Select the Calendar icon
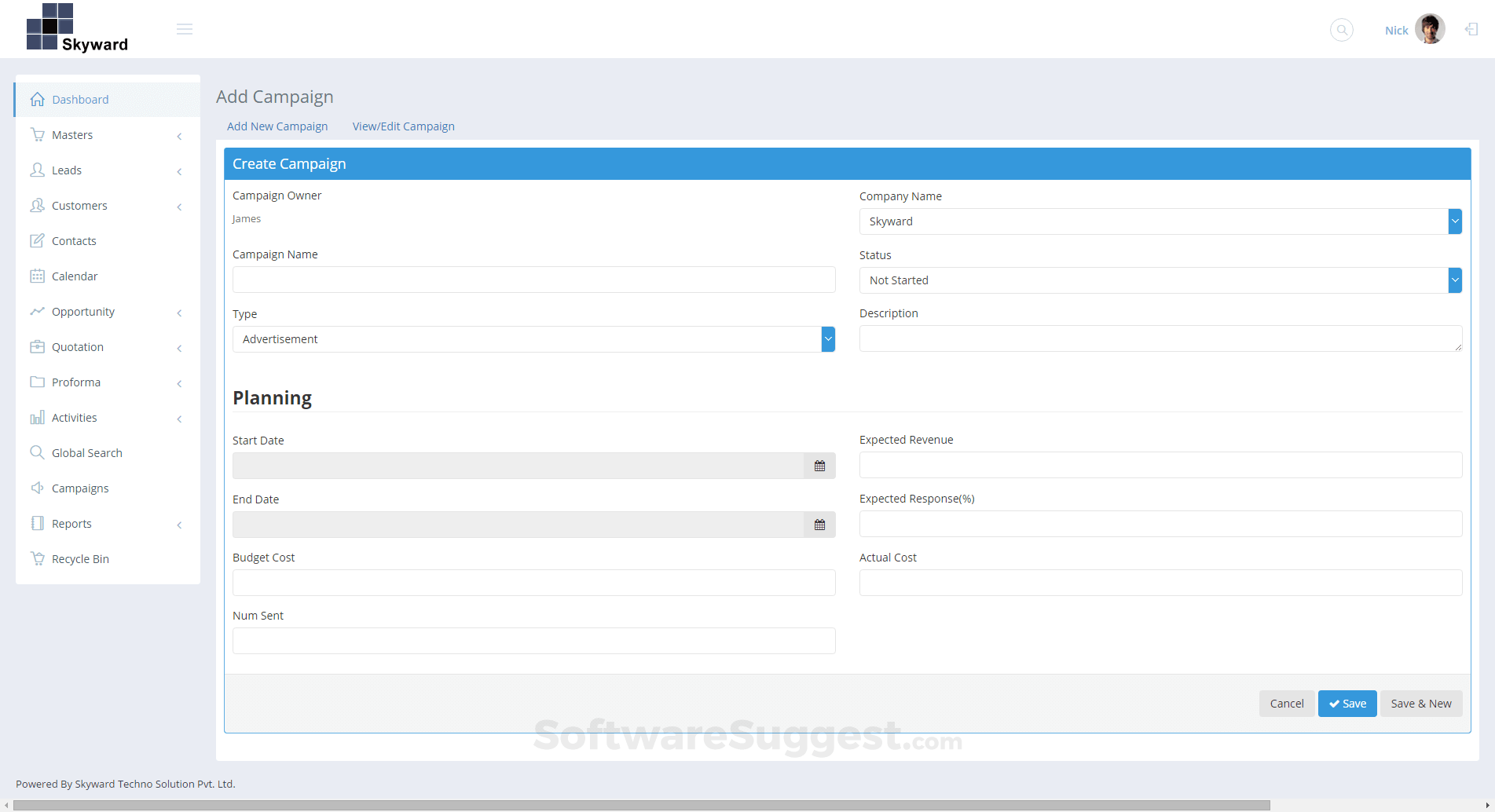This screenshot has height=812, width=1495. (x=37, y=276)
